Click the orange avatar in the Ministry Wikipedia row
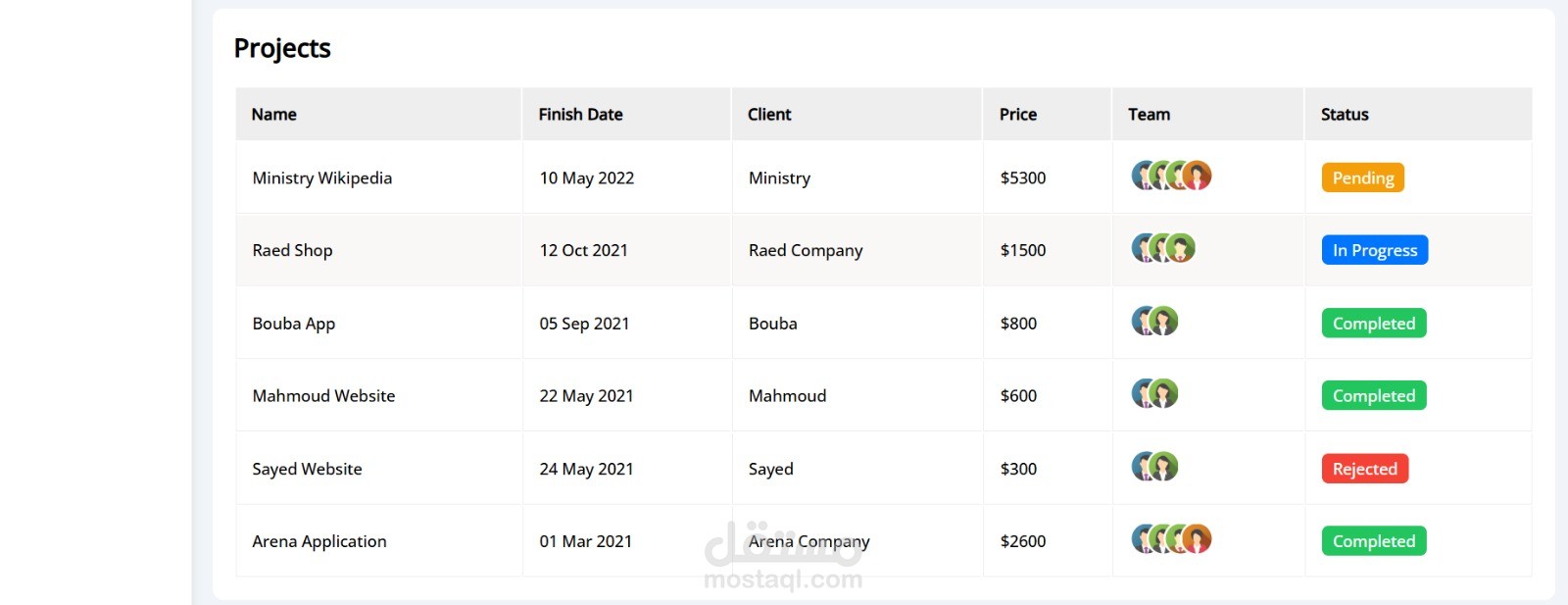The width and height of the screenshot is (1568, 605). (1197, 176)
